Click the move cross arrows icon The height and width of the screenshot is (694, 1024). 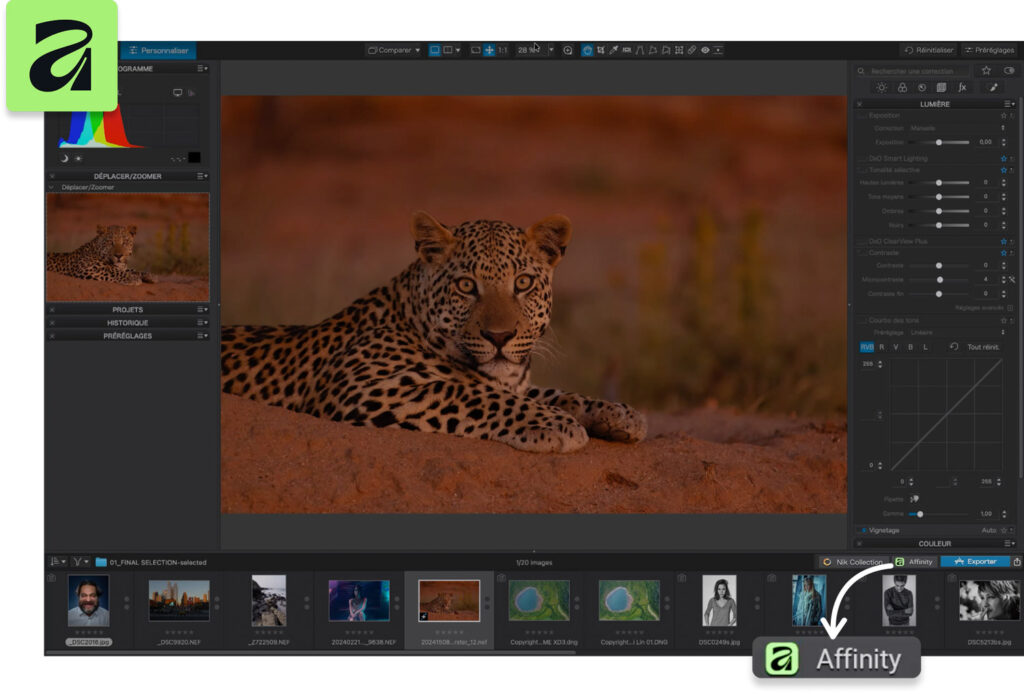coord(488,50)
